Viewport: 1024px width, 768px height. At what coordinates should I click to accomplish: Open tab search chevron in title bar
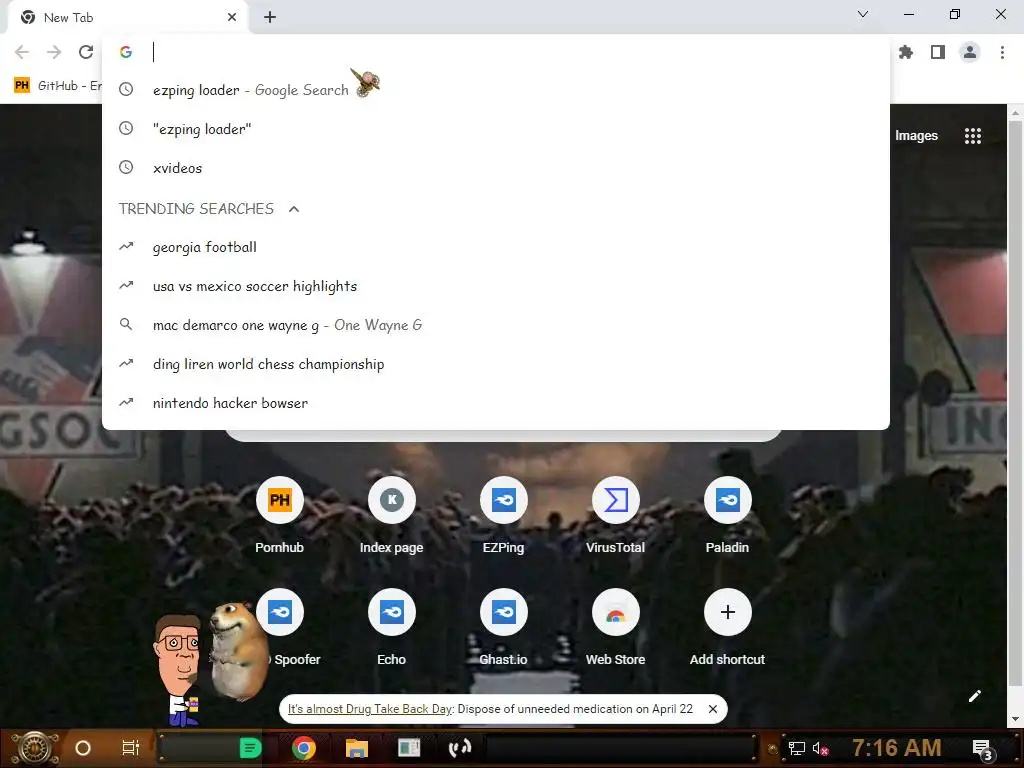[x=863, y=14]
